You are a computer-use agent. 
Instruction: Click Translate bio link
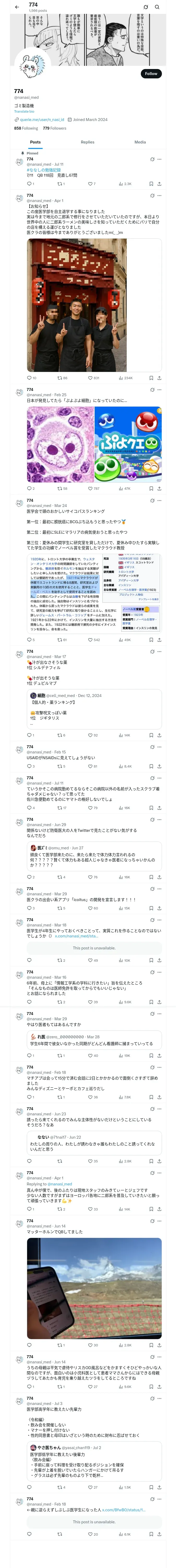[x=24, y=111]
